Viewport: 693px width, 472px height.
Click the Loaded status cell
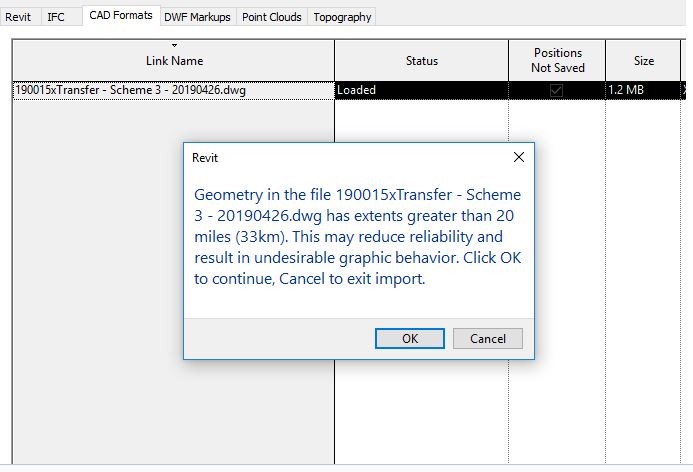(422, 90)
